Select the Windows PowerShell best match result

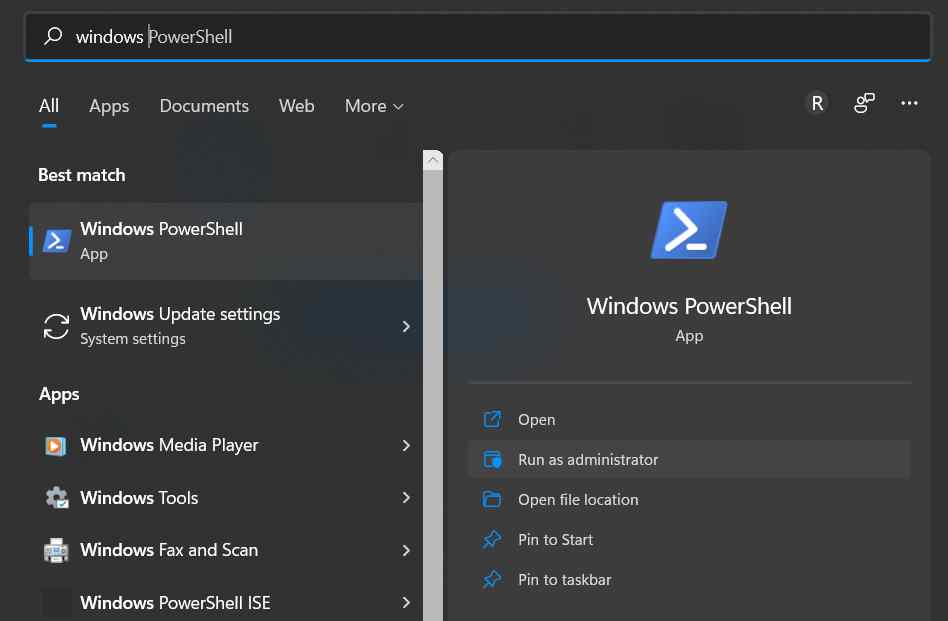click(226, 241)
